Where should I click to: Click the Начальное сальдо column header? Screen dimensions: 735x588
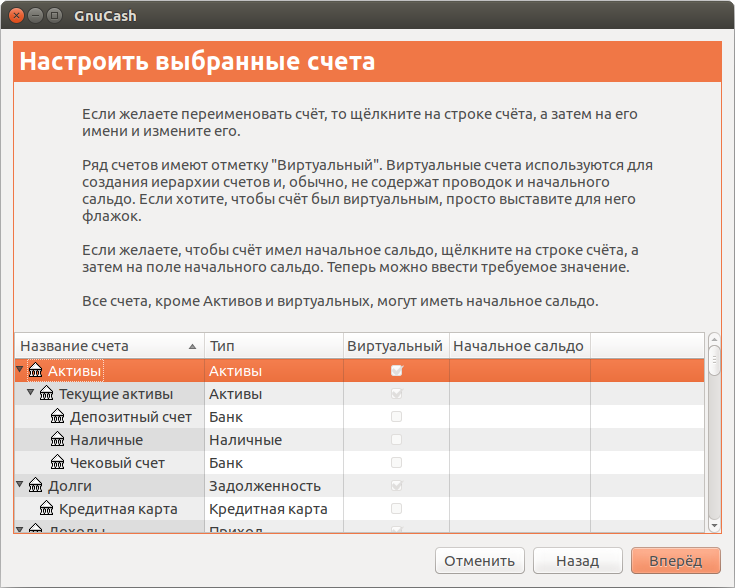pyautogui.click(x=519, y=346)
